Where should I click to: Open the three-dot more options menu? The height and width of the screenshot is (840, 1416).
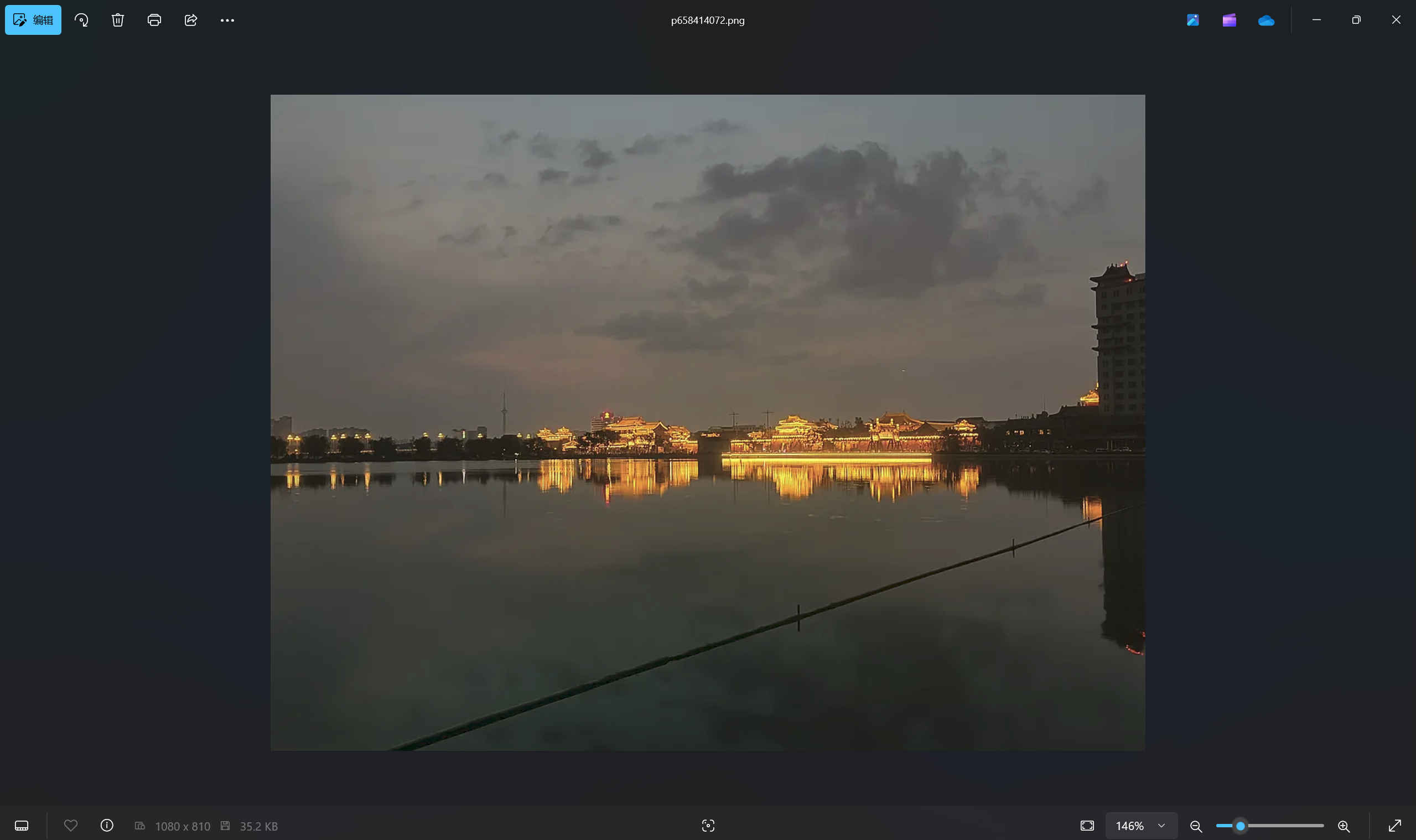[227, 20]
